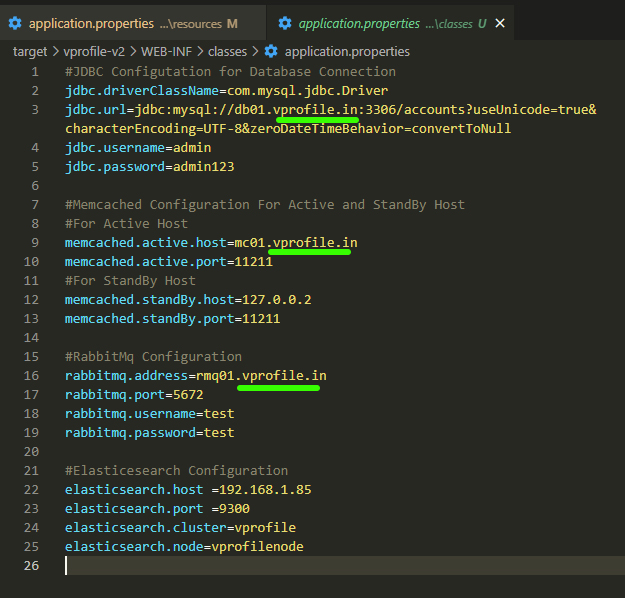Click 'admin' username value
This screenshot has width=625, height=598.
(x=192, y=148)
